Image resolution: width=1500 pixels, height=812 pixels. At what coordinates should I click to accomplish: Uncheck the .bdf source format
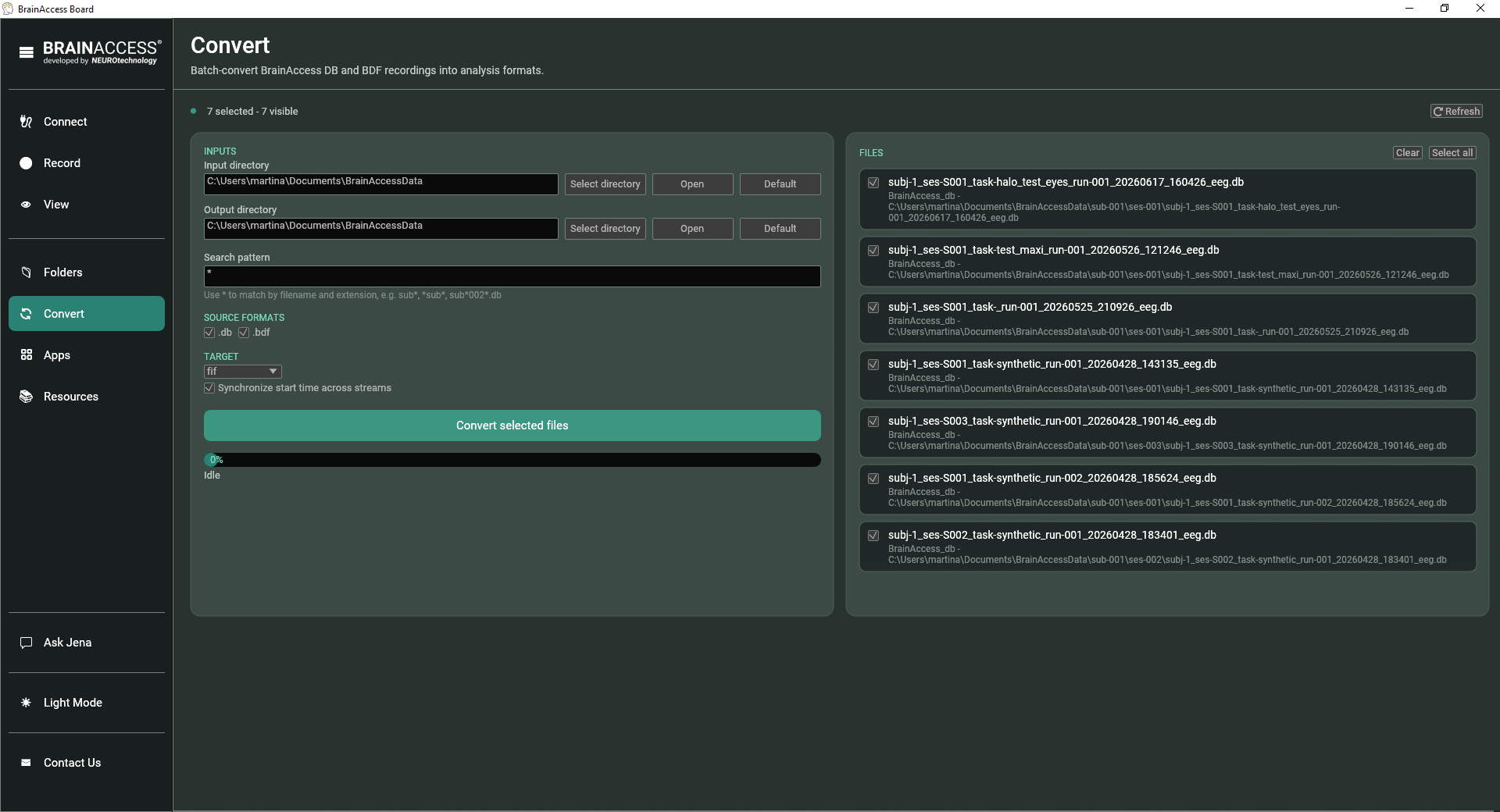click(244, 333)
